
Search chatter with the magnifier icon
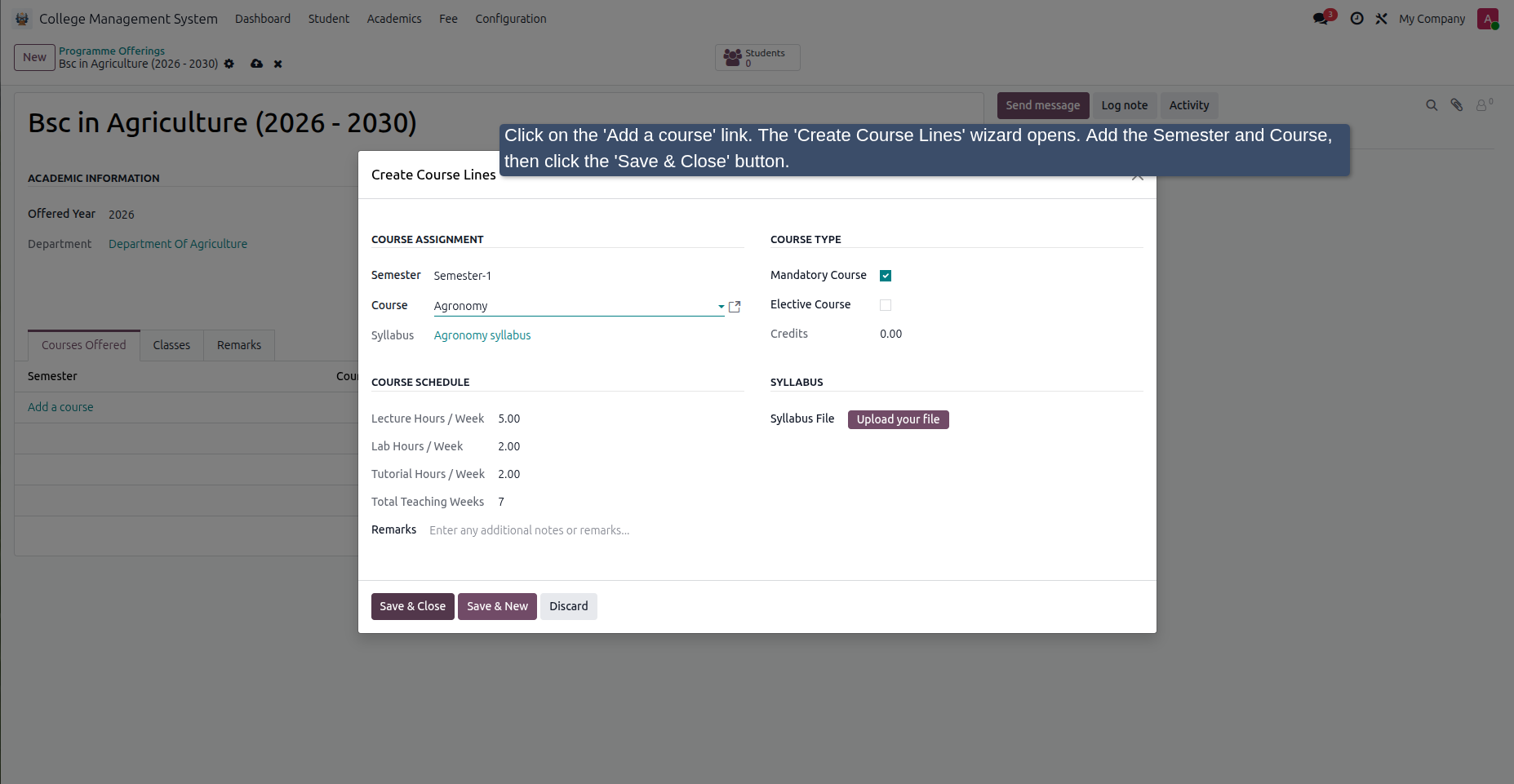(x=1432, y=105)
